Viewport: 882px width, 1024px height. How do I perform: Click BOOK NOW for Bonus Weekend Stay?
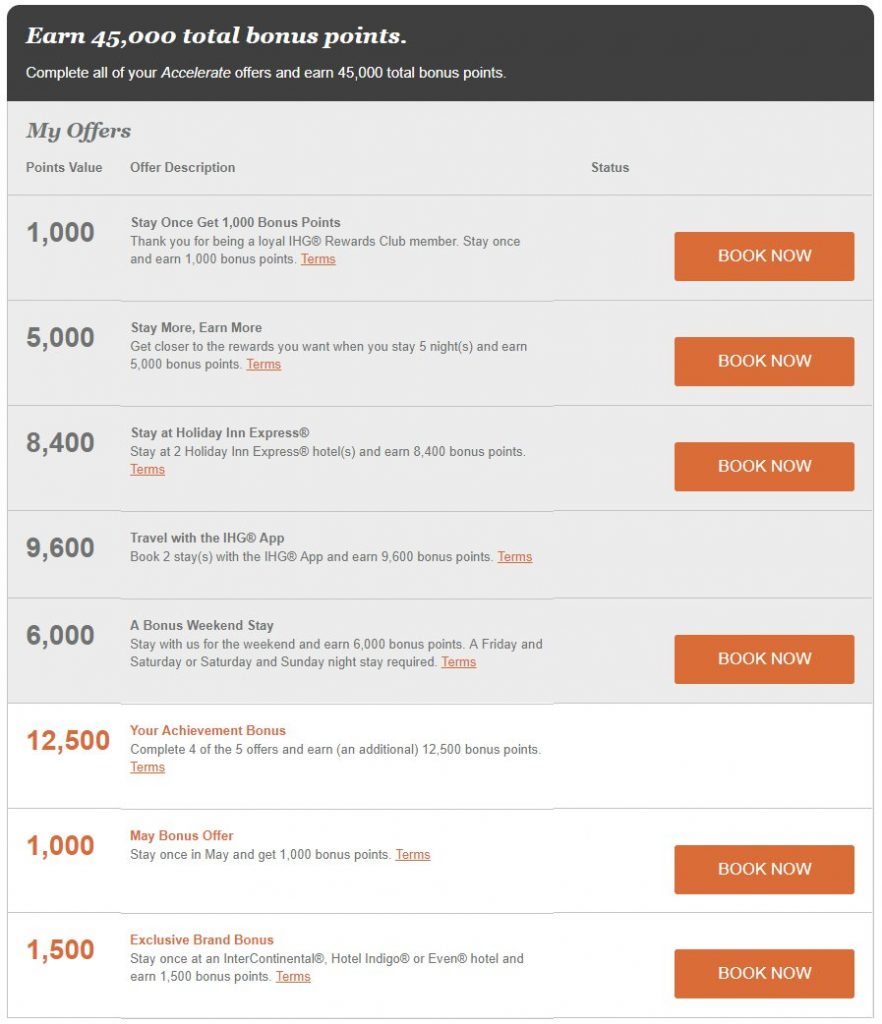tap(764, 659)
